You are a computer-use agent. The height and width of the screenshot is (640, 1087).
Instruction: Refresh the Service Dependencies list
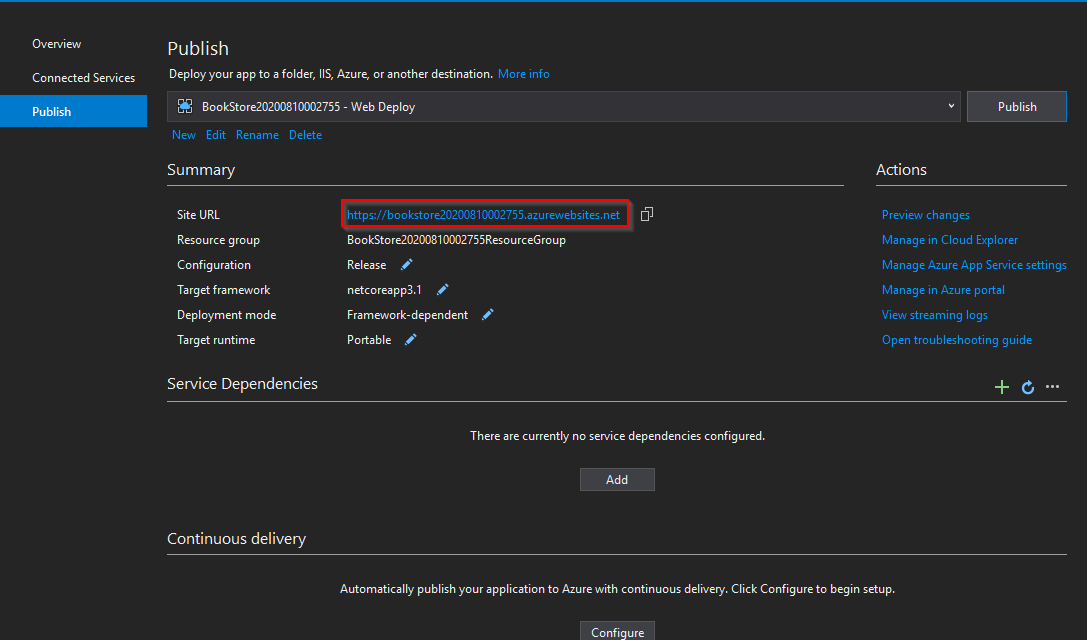(1027, 387)
